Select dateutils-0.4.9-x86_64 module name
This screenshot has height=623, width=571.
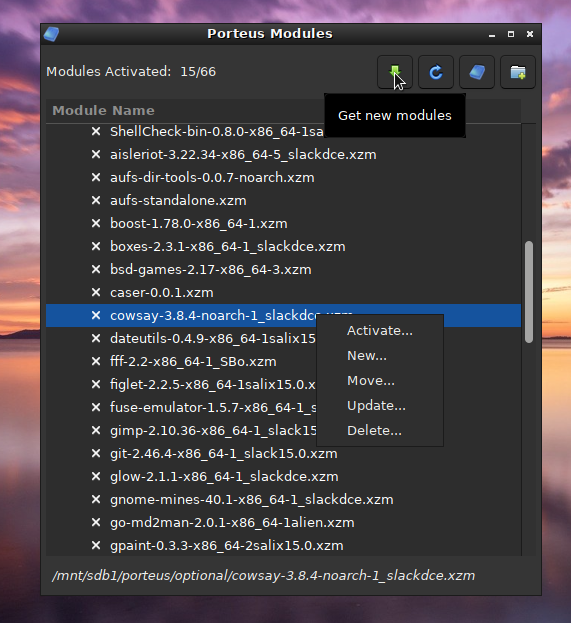click(x=213, y=339)
